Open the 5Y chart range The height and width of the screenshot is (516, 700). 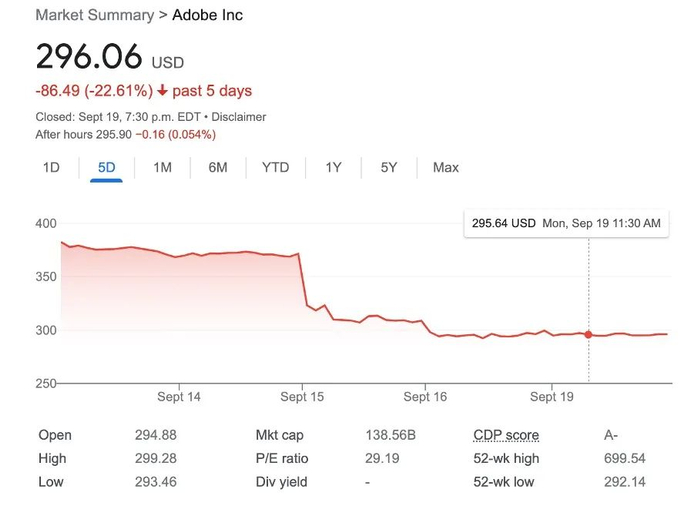(x=389, y=167)
